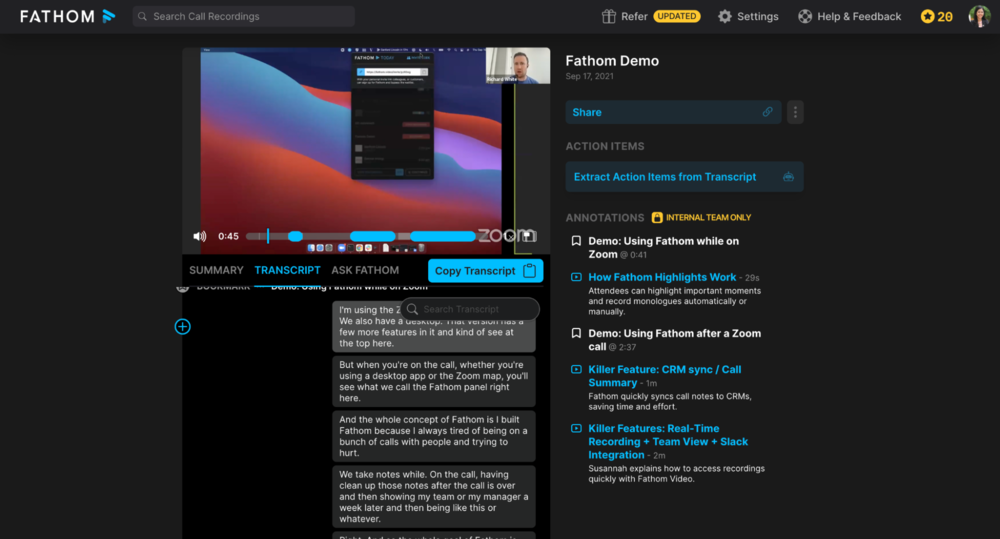The height and width of the screenshot is (539, 1000).
Task: Switch to the SUMMARY tab
Action: point(216,270)
